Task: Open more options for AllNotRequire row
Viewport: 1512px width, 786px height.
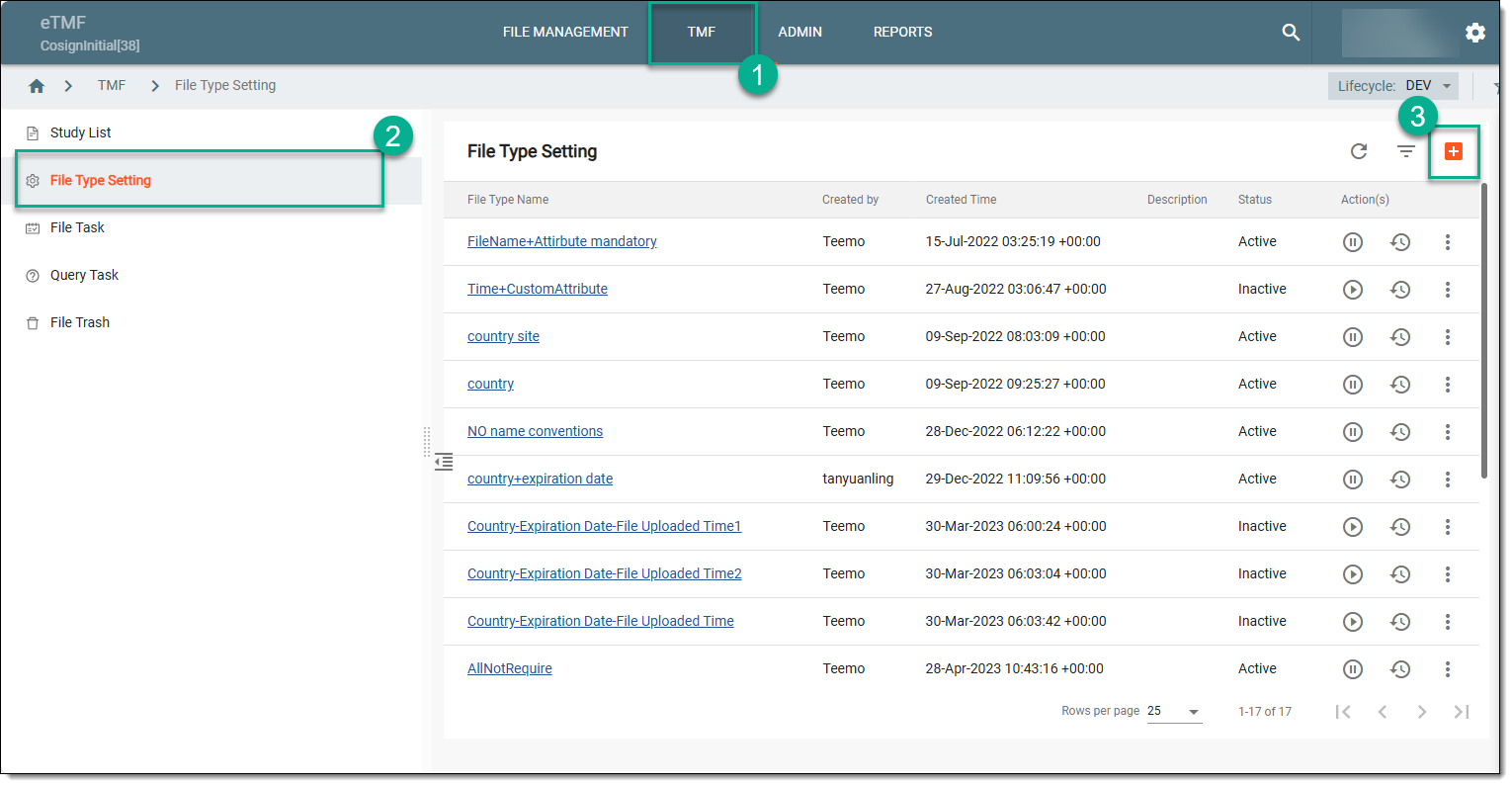Action: (x=1448, y=669)
